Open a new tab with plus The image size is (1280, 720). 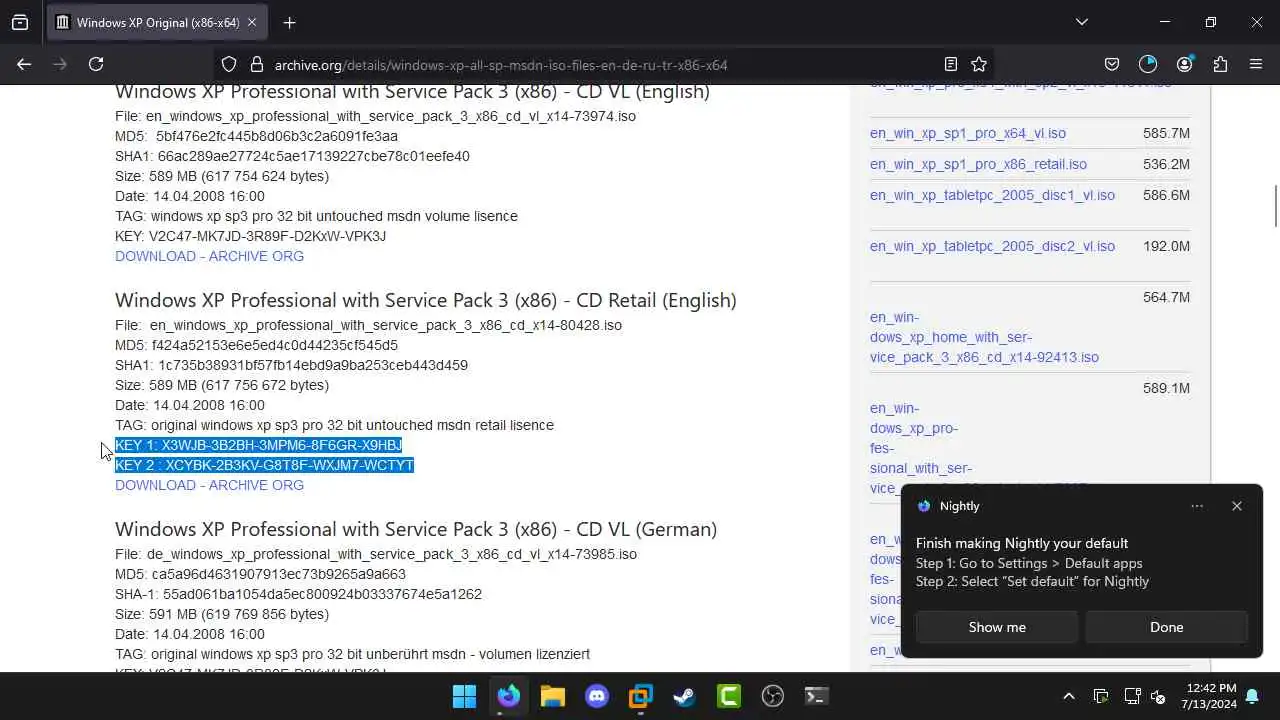(289, 22)
